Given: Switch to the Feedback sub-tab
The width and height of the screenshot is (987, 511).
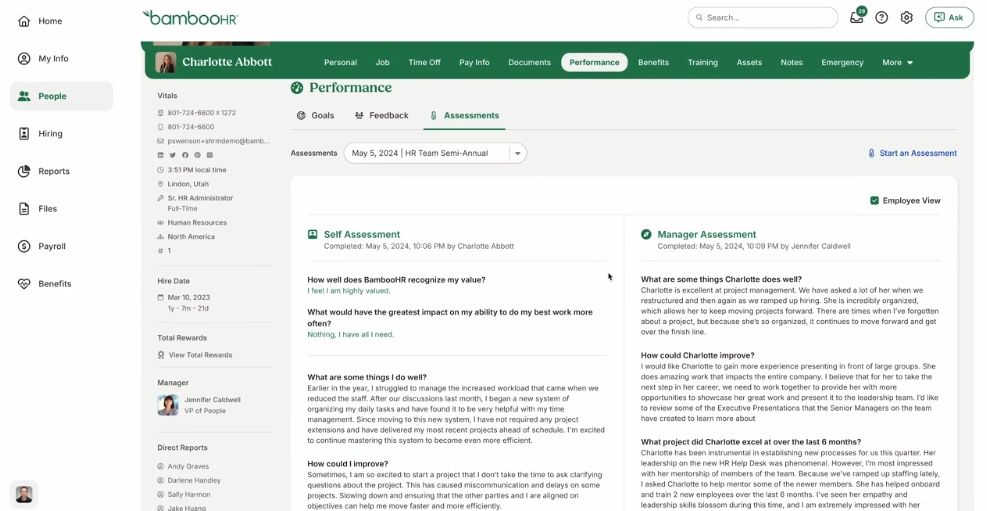Looking at the screenshot, I should click(x=381, y=116).
